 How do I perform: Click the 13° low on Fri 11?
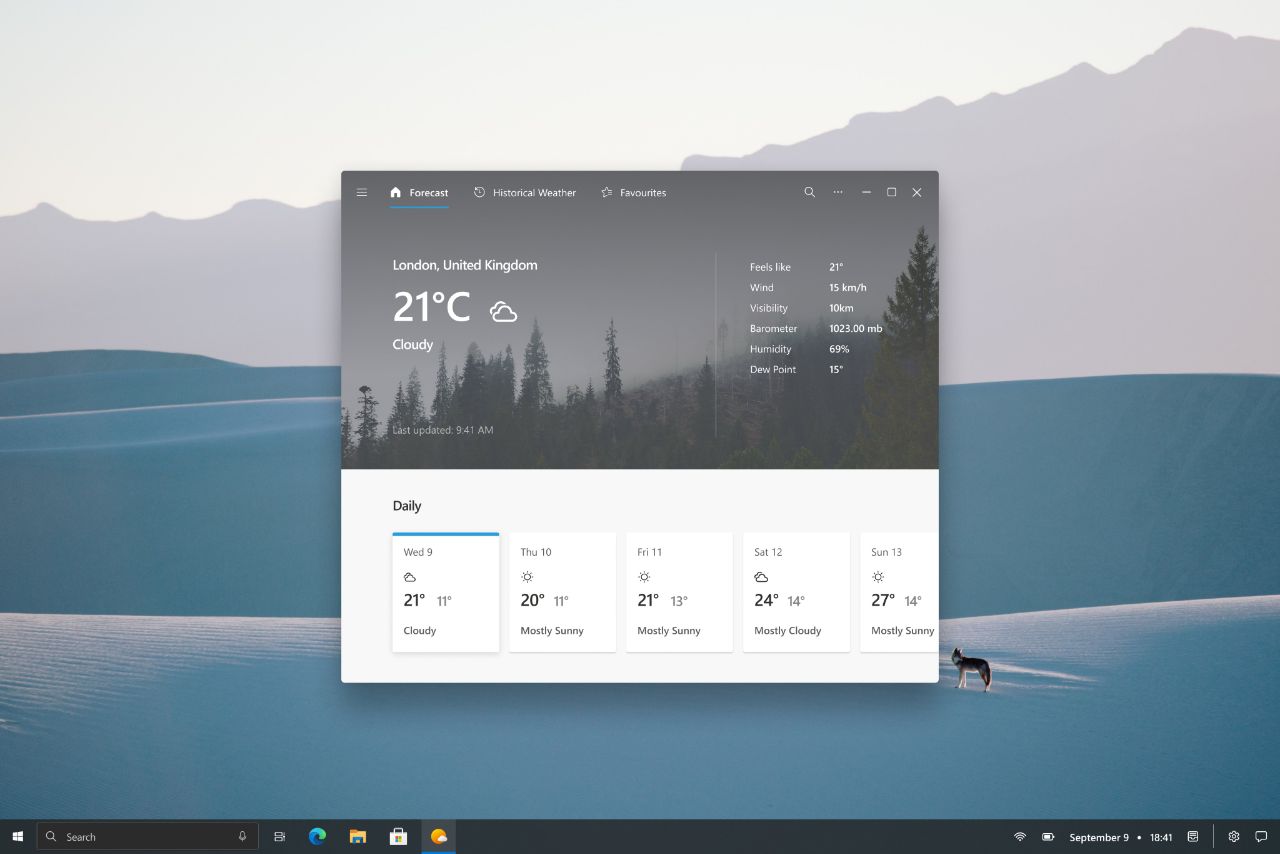click(x=679, y=601)
